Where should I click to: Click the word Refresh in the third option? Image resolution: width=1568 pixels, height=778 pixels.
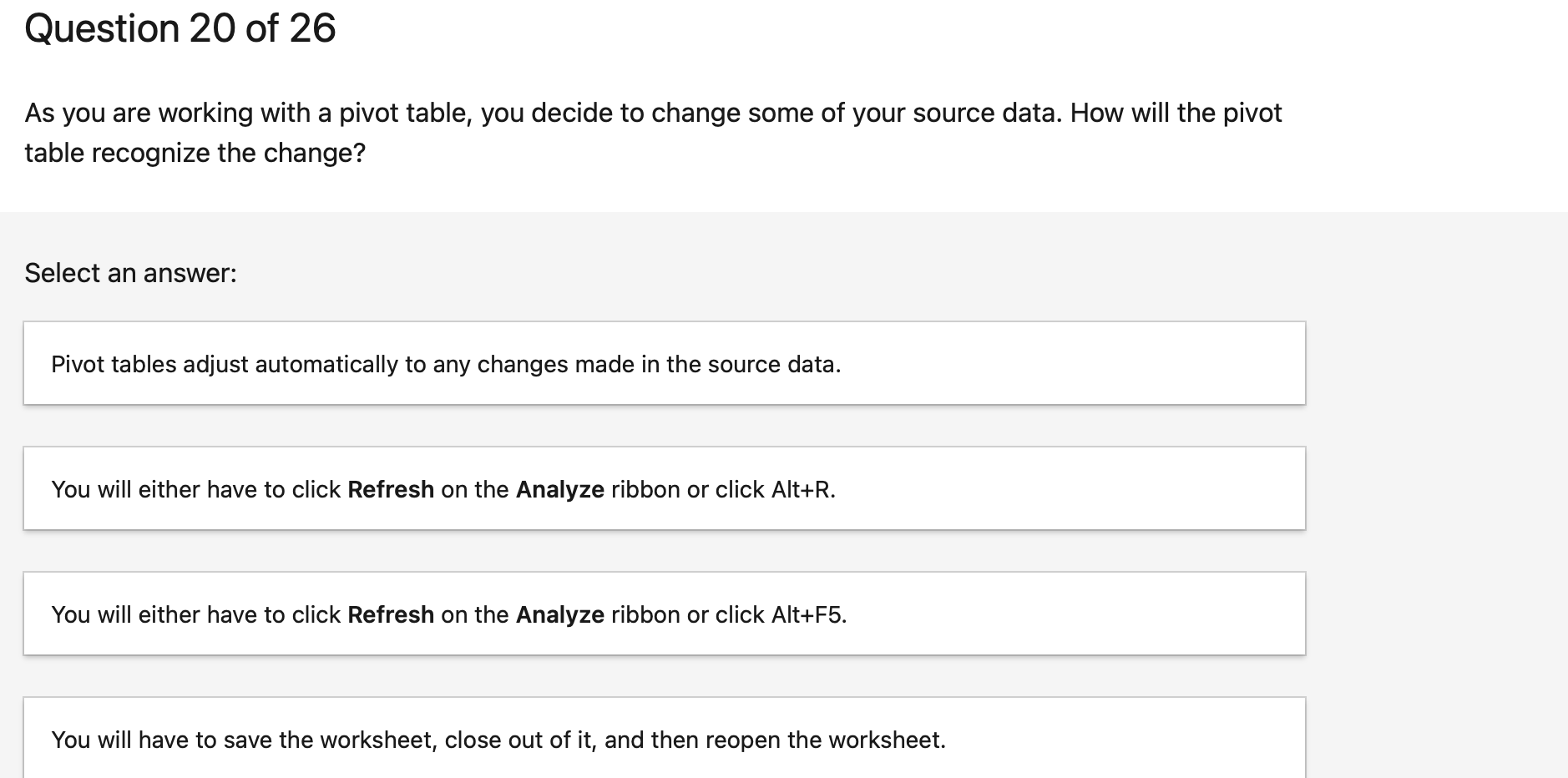click(x=391, y=614)
